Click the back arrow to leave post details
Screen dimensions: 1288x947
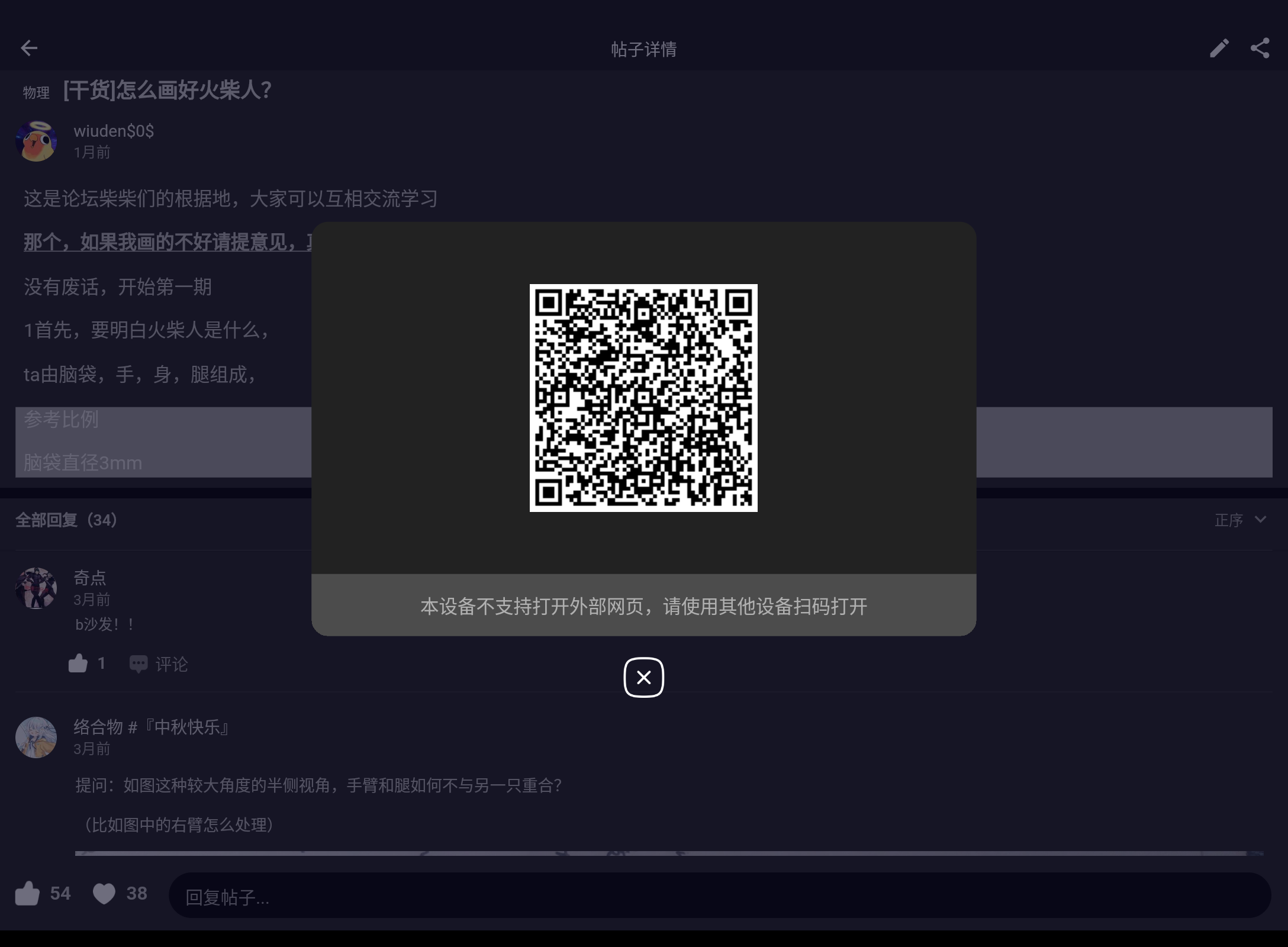pyautogui.click(x=29, y=48)
